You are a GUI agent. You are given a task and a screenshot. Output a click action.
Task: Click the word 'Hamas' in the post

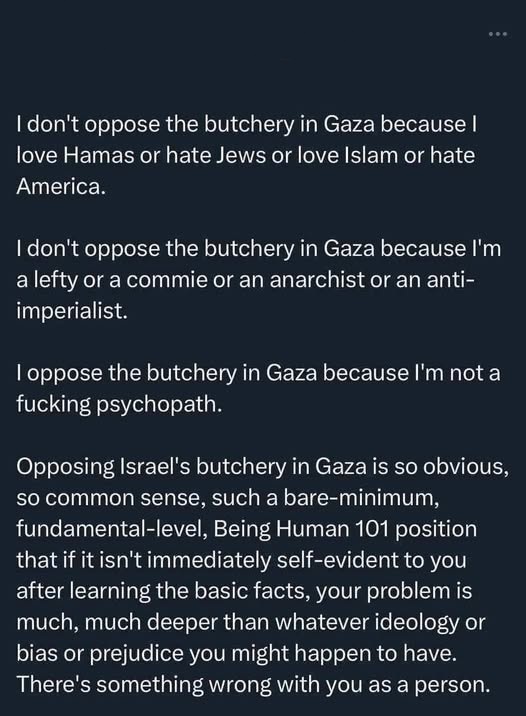pos(98,155)
